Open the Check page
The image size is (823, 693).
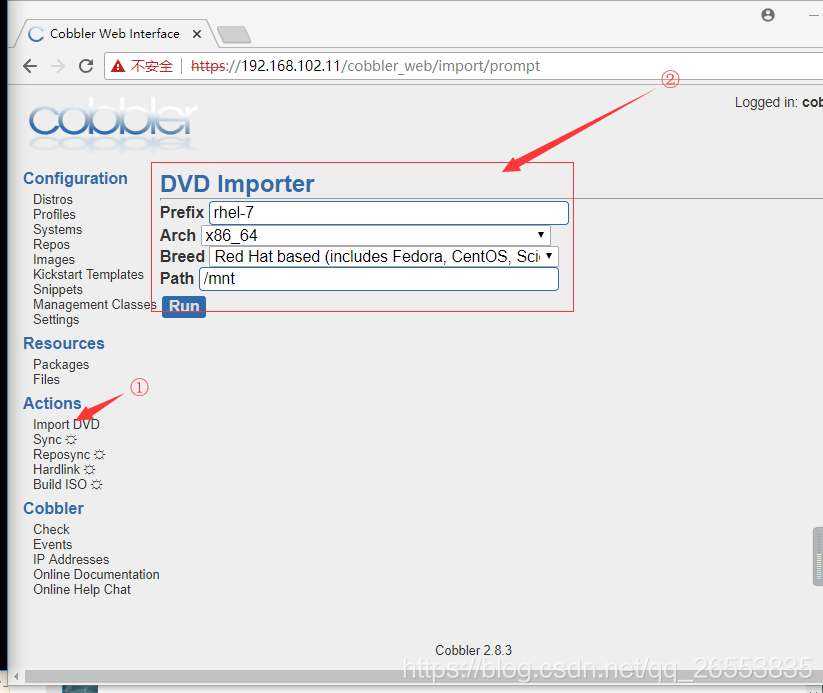tap(51, 530)
